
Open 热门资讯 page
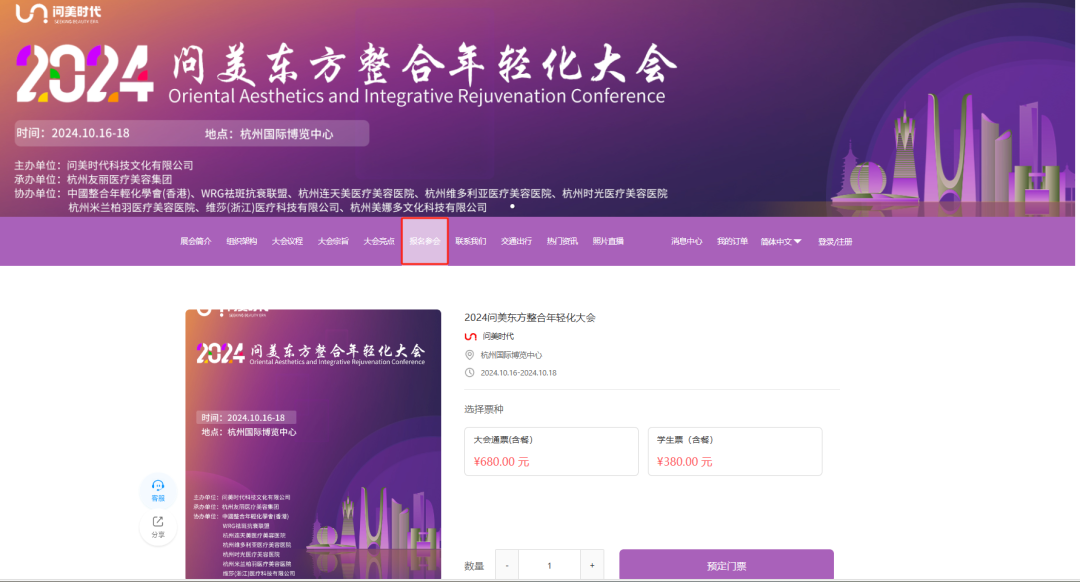pos(562,242)
